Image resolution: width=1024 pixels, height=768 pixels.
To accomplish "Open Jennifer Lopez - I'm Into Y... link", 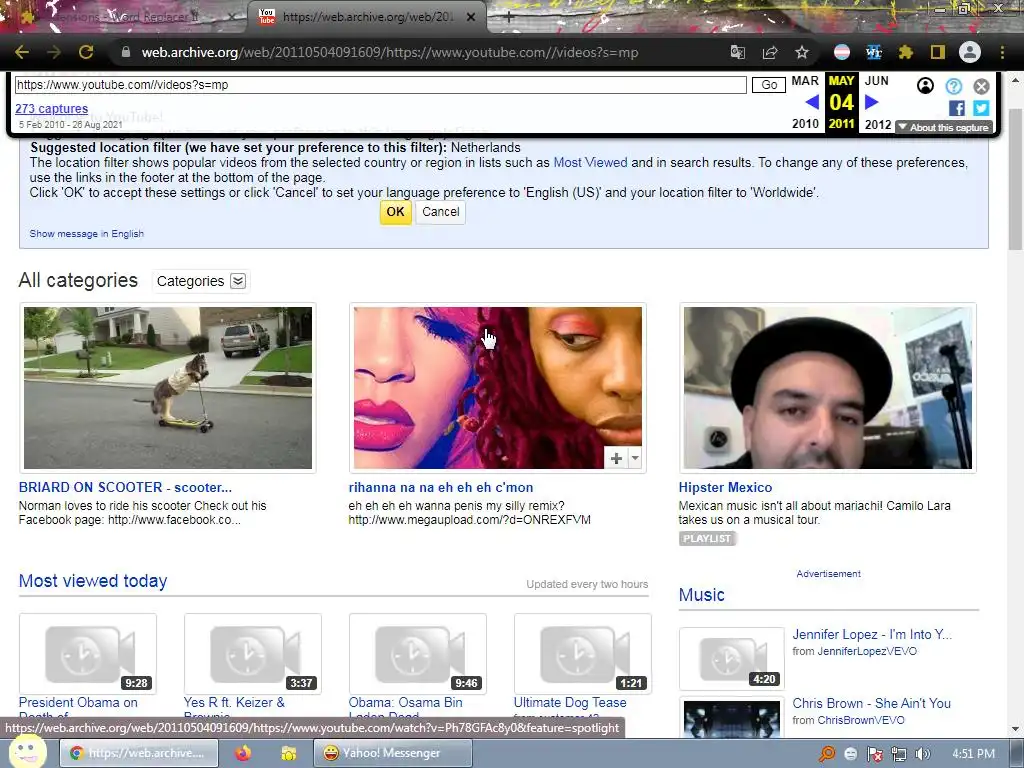I will coord(872,634).
